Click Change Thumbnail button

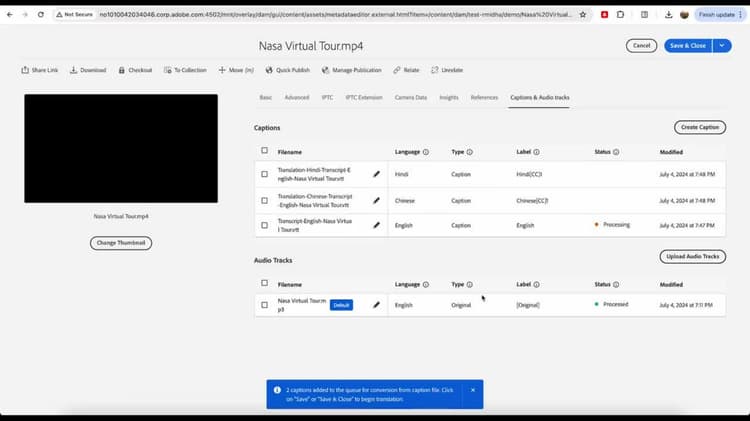click(x=121, y=243)
